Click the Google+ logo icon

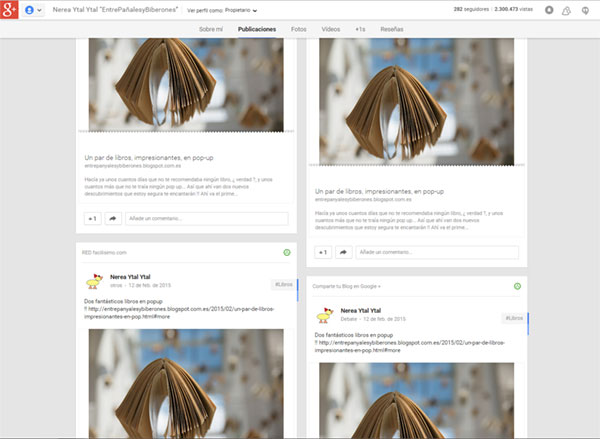point(9,10)
